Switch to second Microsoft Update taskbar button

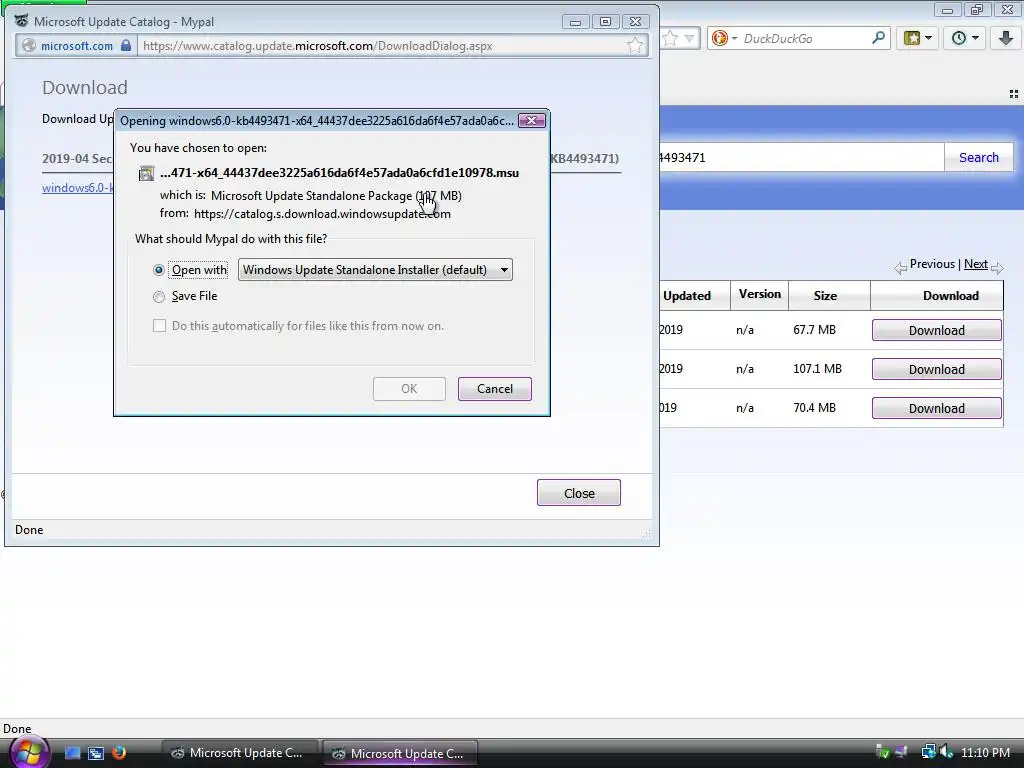click(x=400, y=753)
